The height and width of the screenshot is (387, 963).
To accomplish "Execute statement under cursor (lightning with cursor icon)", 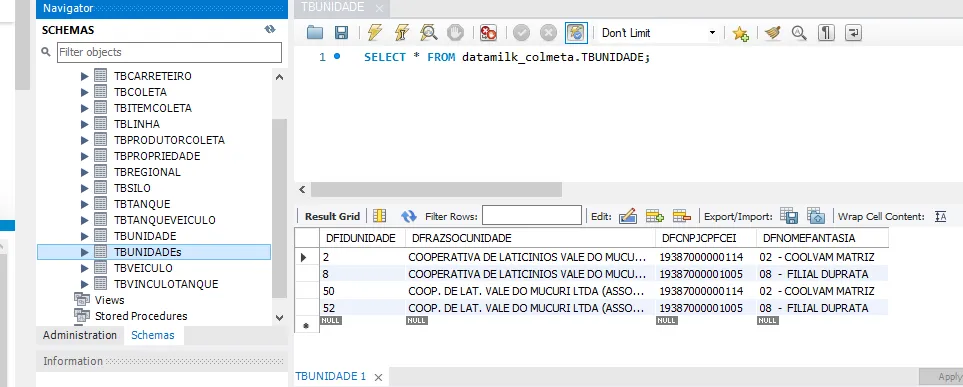I will coord(402,33).
